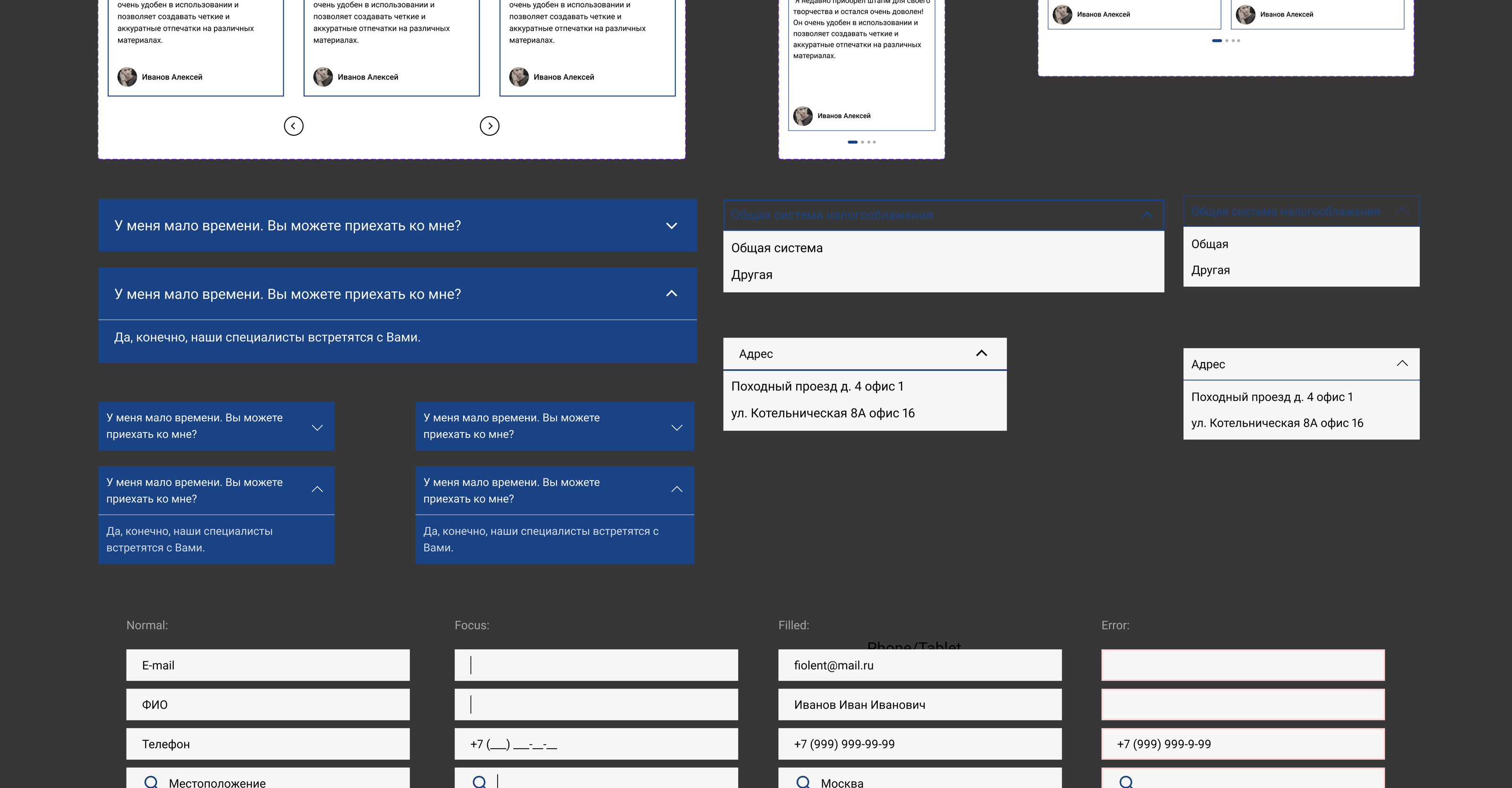The width and height of the screenshot is (1512, 788).
Task: Click the Normal-state 'E-mail' input field
Action: 267,665
